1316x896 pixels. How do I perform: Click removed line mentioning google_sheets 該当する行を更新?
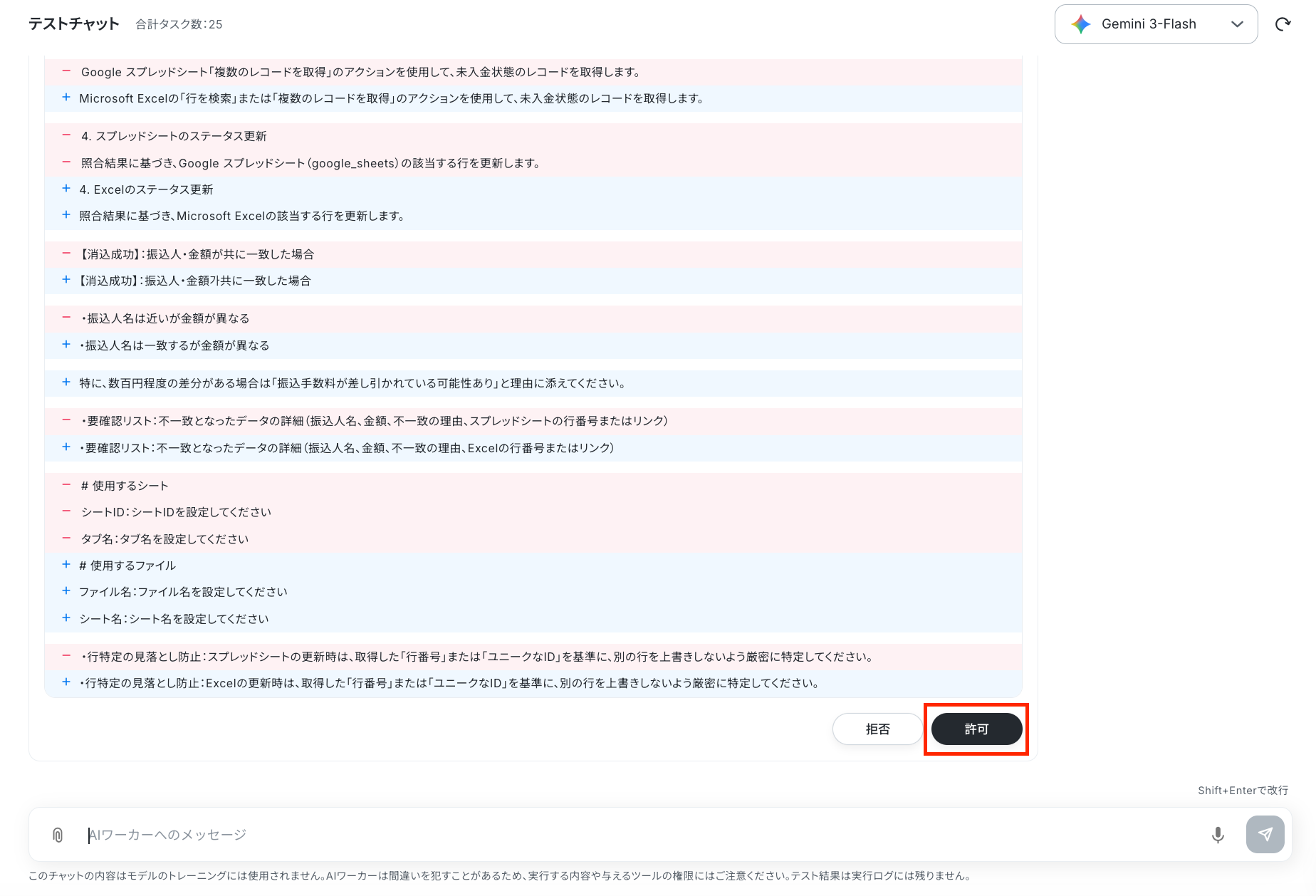(x=533, y=163)
